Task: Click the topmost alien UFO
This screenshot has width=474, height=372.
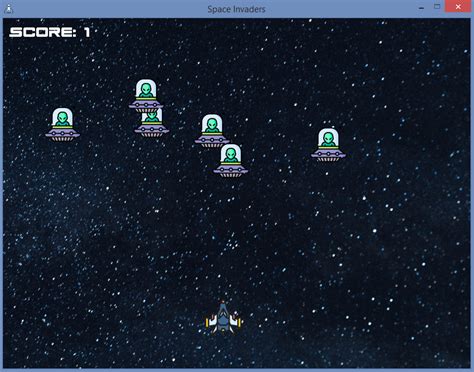Action: (x=146, y=96)
